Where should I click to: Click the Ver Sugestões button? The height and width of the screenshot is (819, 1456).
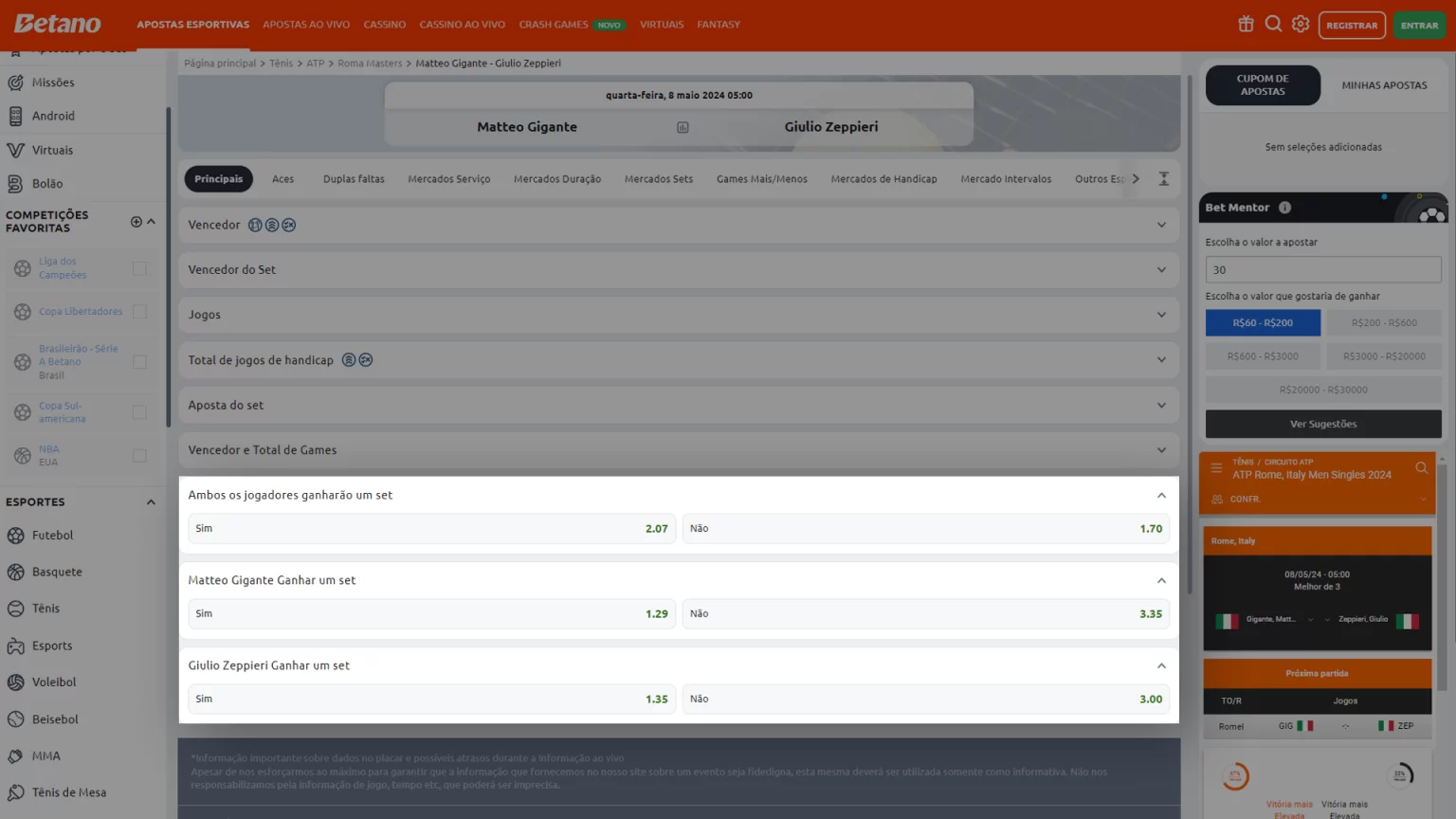[1323, 424]
